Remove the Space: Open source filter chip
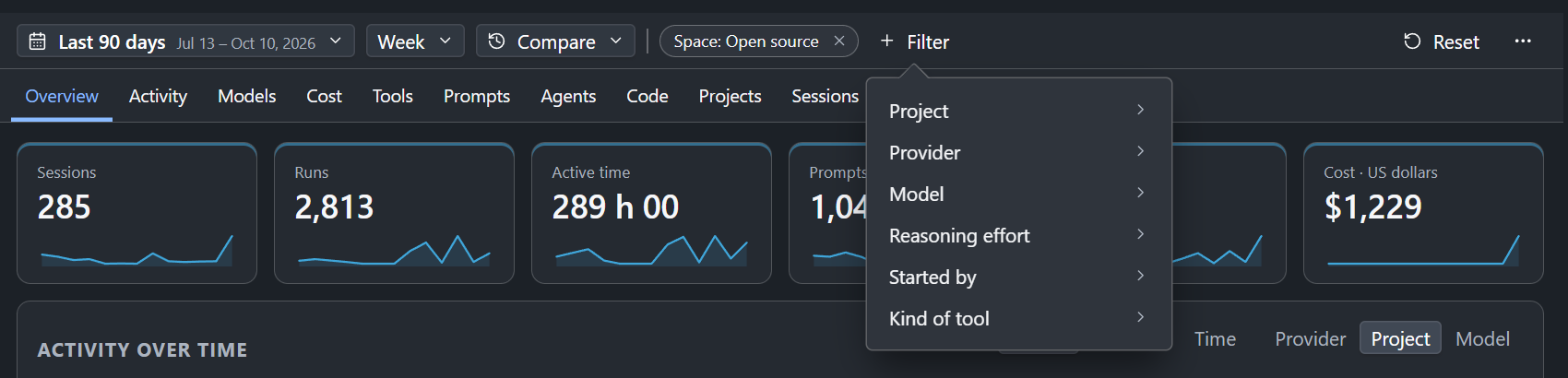 click(839, 41)
